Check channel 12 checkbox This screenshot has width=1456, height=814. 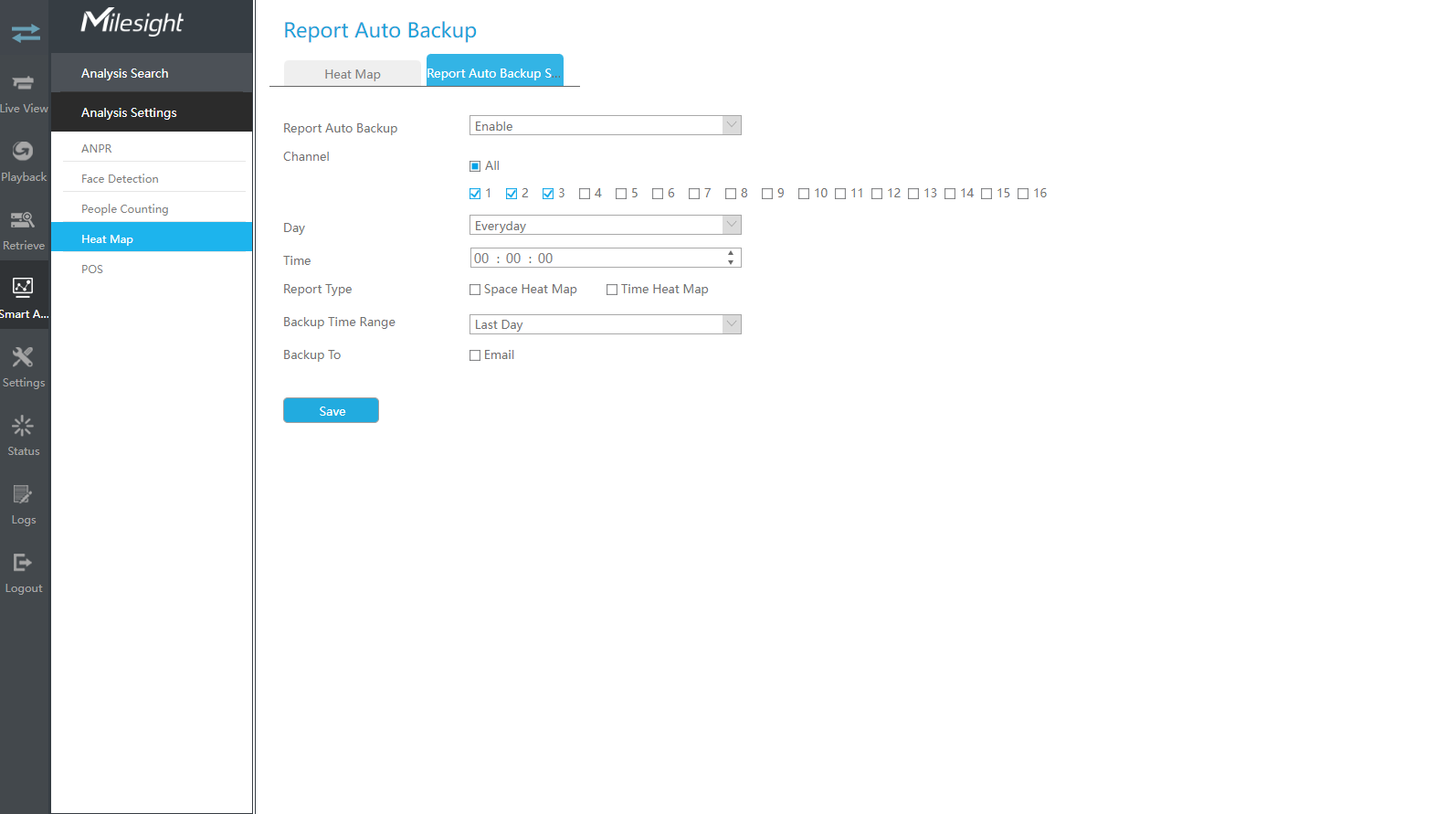pyautogui.click(x=877, y=194)
